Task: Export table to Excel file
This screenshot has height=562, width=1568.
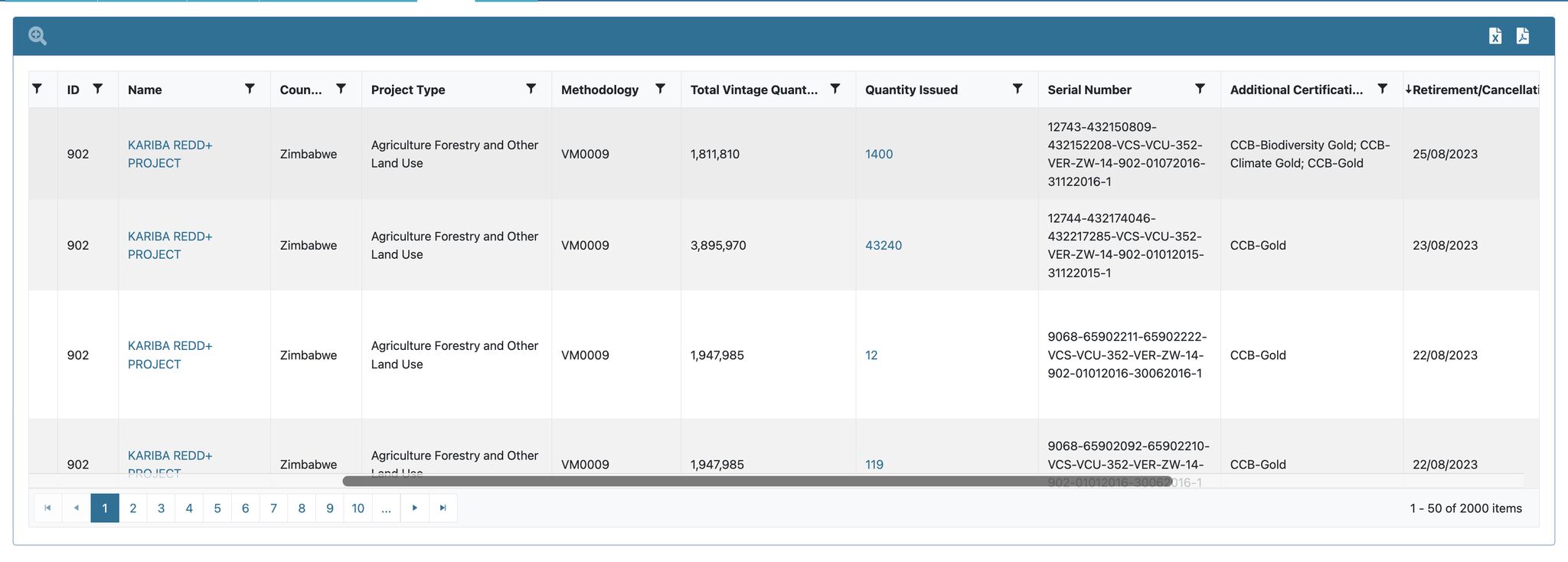Action: coord(1495,36)
